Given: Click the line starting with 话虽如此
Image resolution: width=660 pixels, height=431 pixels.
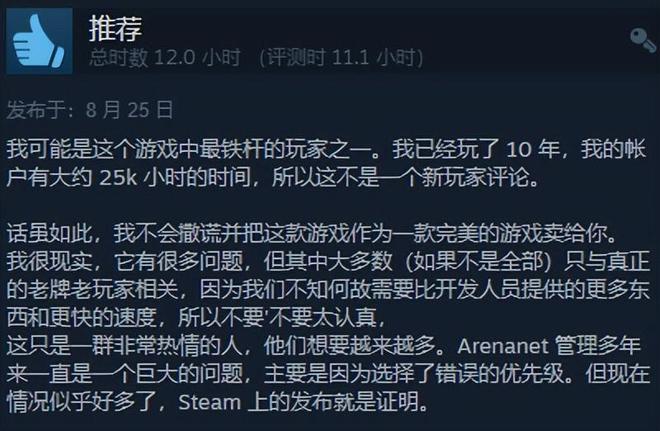Looking at the screenshot, I should click(x=311, y=234).
